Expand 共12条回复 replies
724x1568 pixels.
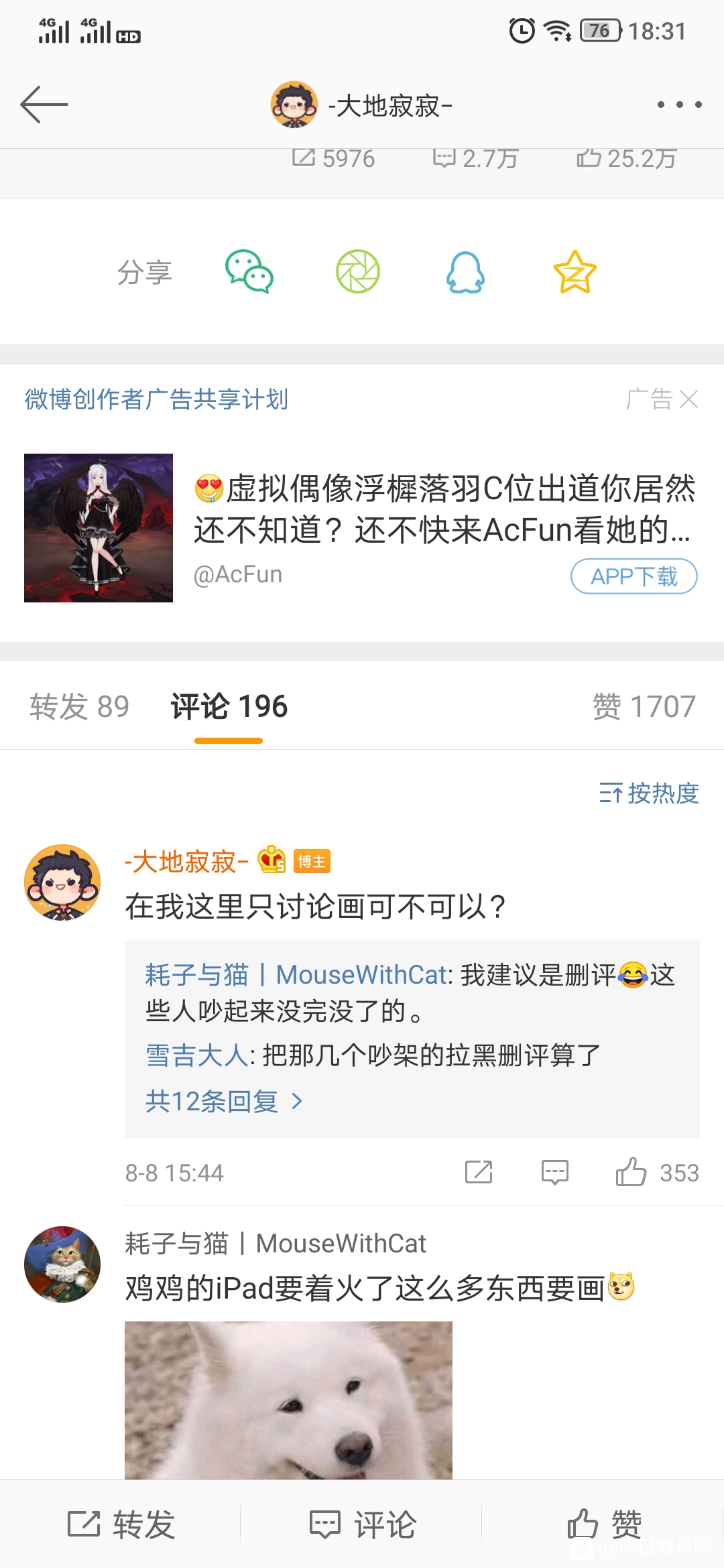(x=225, y=1101)
